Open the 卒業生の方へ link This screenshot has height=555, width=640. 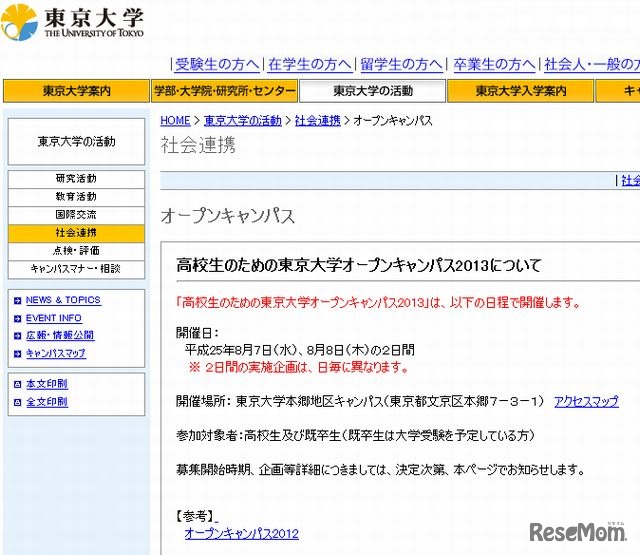pyautogui.click(x=494, y=64)
